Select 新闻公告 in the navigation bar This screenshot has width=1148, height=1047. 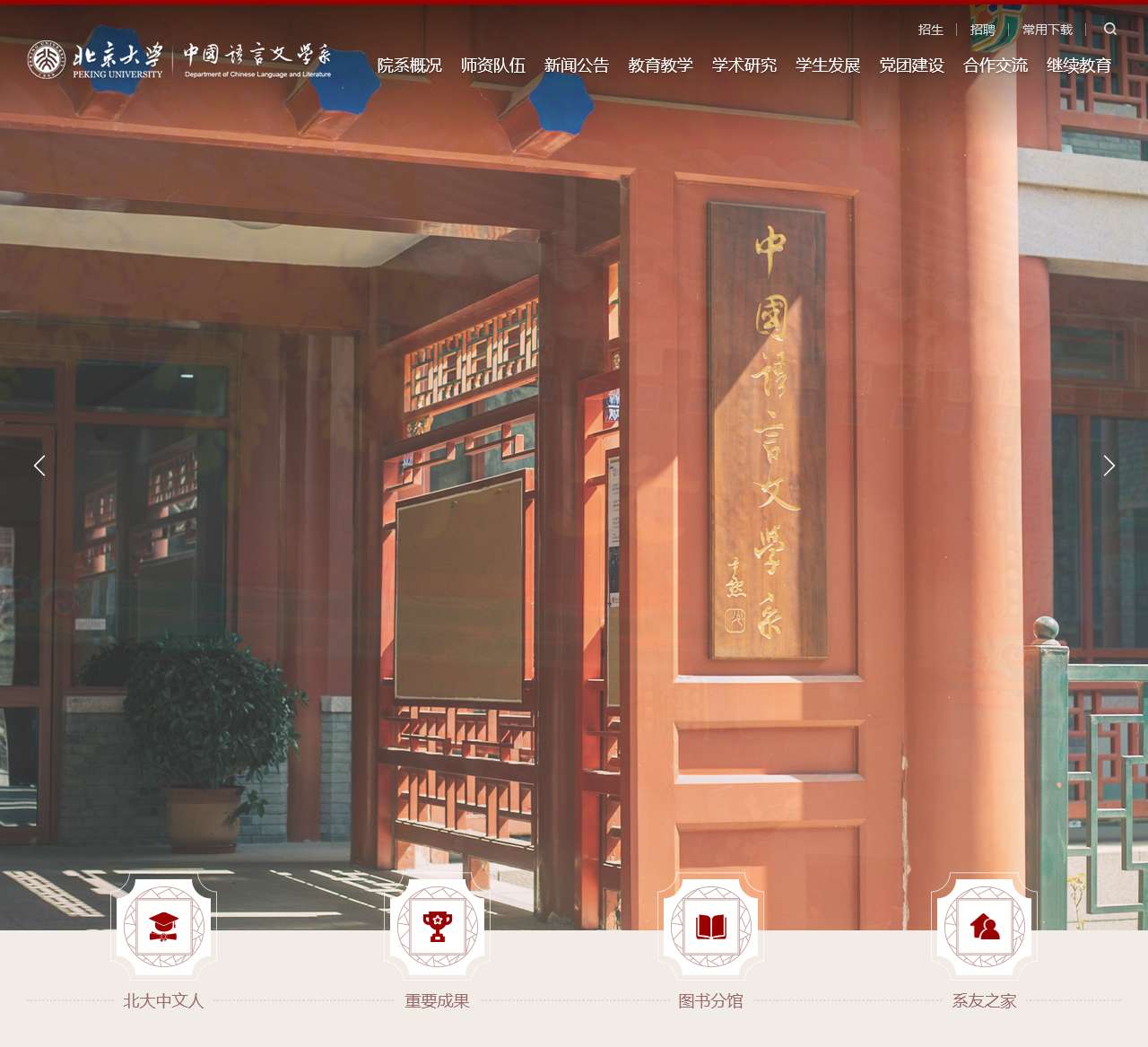[x=577, y=65]
